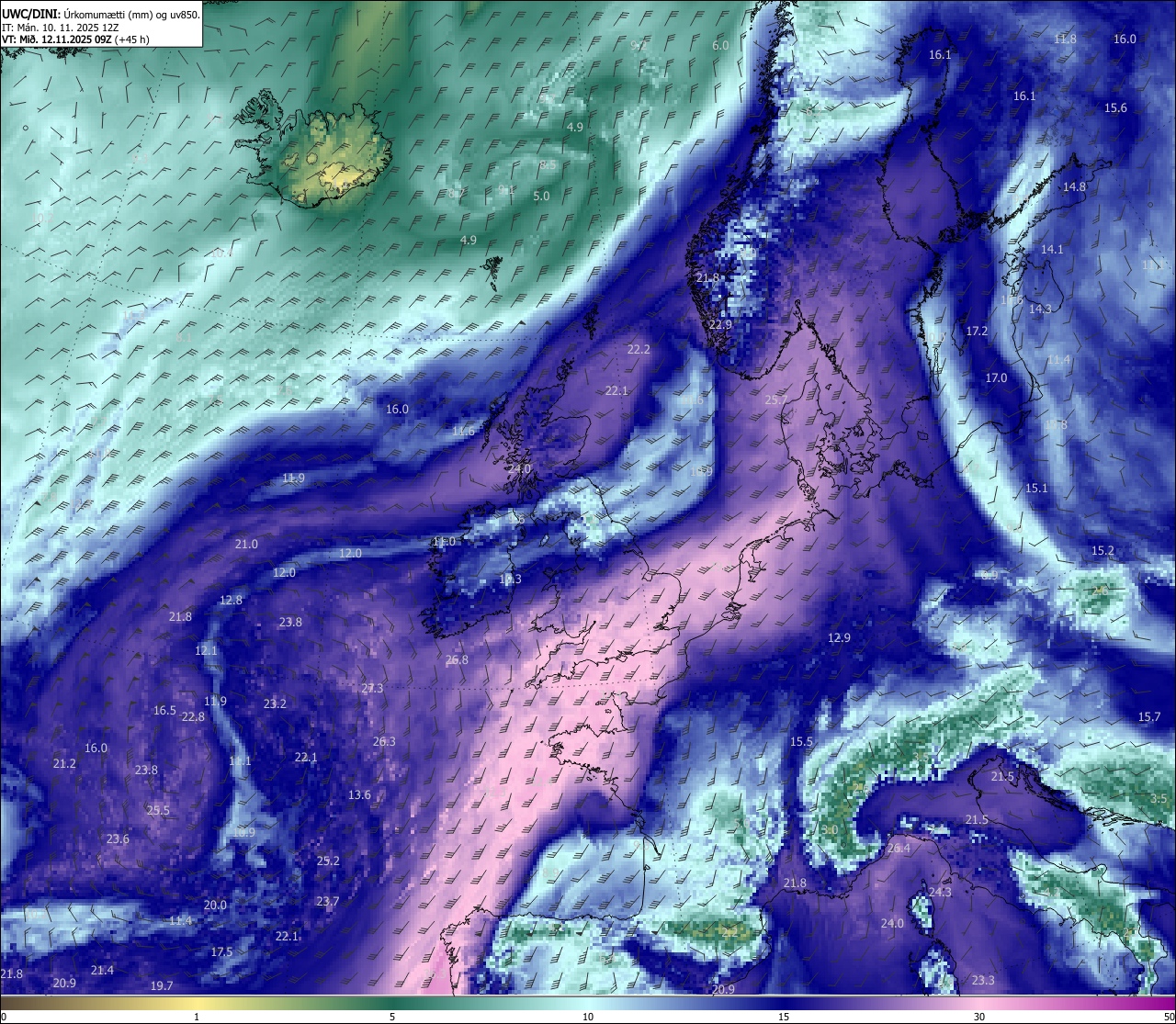Click the 5.0 value east of Iceland
This screenshot has height=1024, width=1176.
click(x=541, y=197)
